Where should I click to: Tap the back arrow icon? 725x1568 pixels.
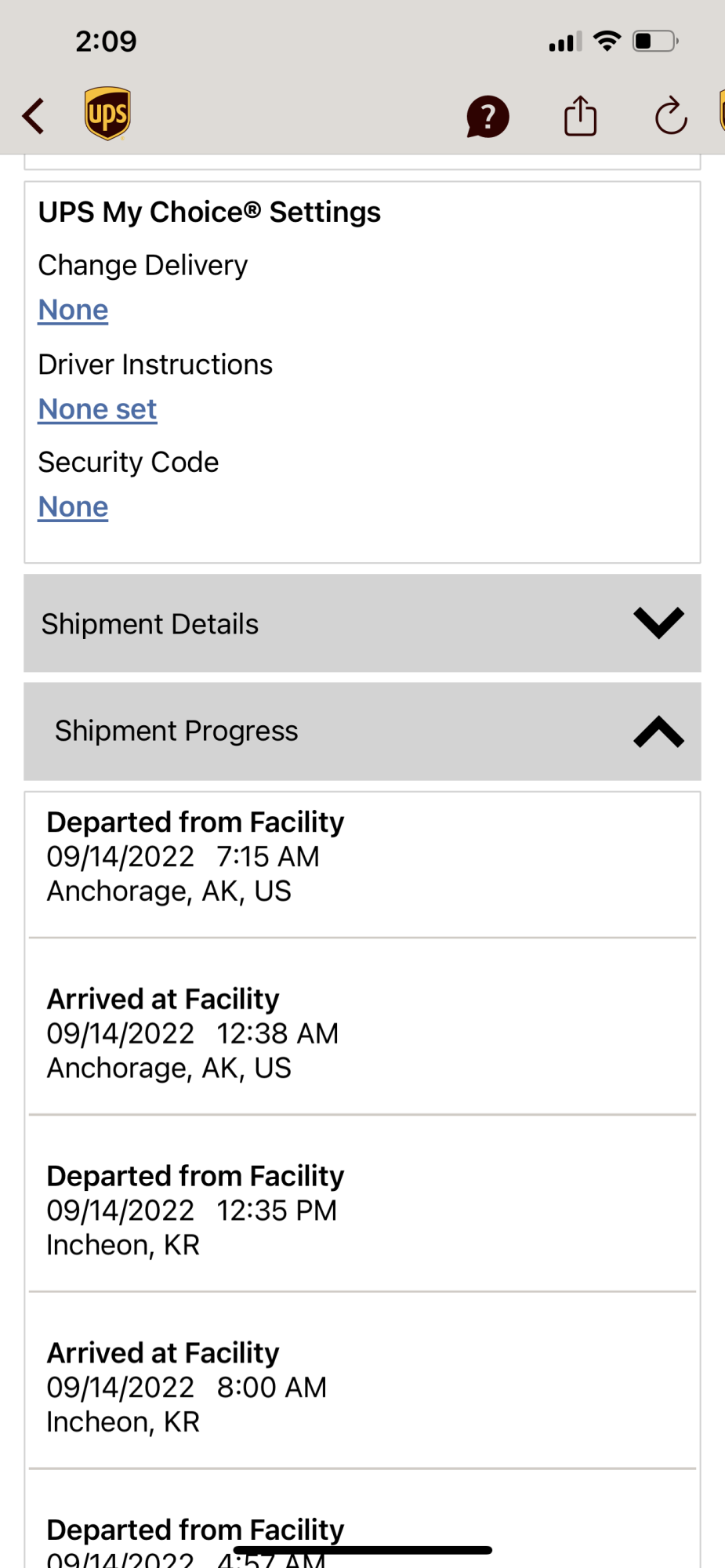point(34,116)
